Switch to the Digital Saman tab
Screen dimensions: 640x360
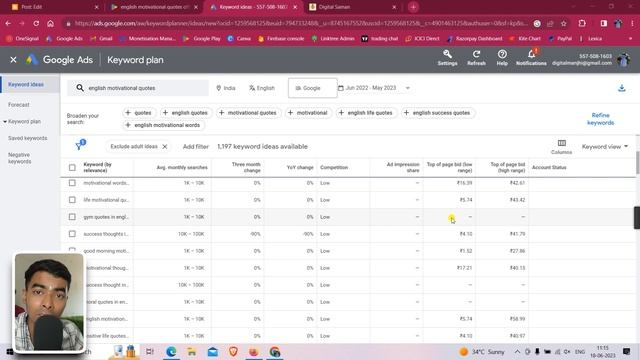click(353, 7)
